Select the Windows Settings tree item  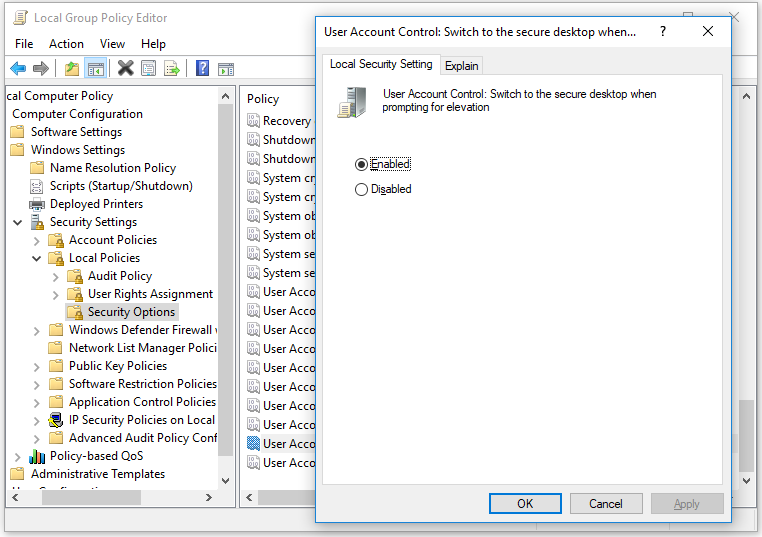(78, 150)
